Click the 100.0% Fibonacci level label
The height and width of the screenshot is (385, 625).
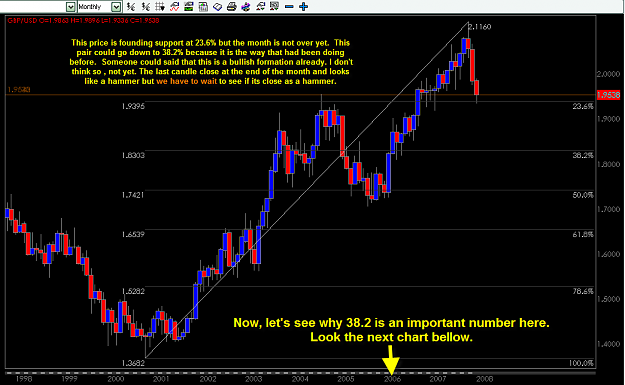click(x=581, y=363)
